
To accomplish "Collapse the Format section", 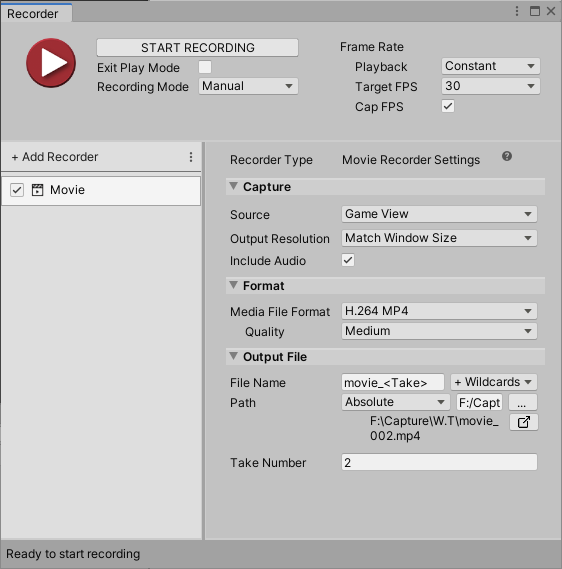I will tap(234, 285).
